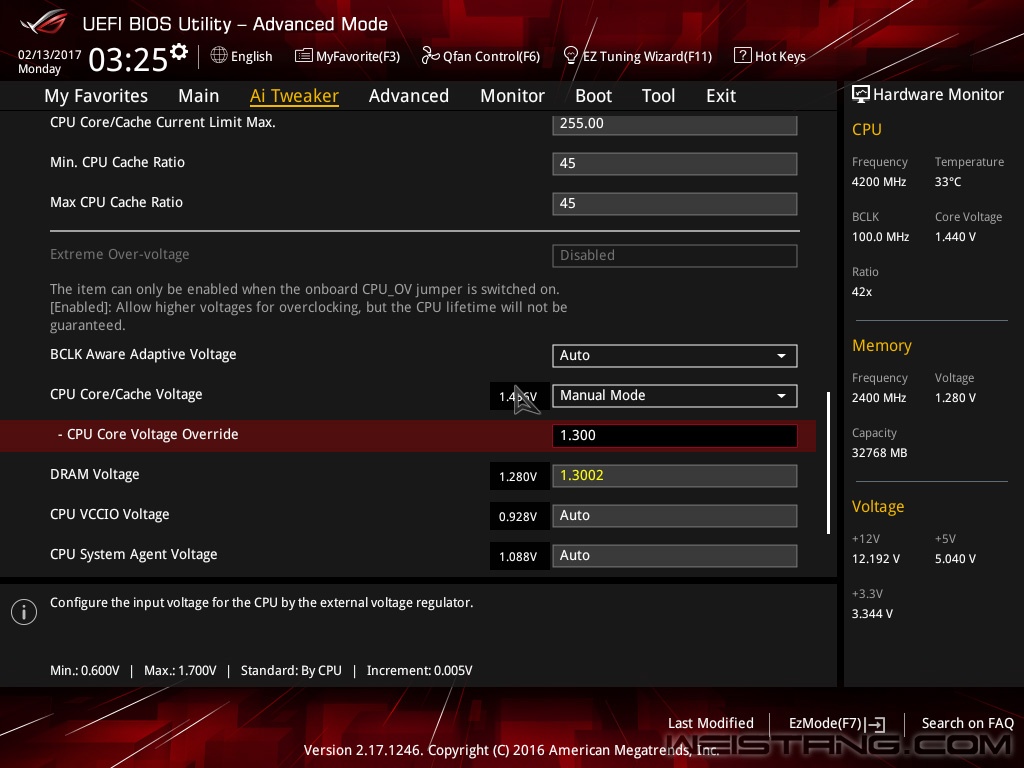This screenshot has height=768, width=1024.
Task: Click the +12V 12.192 V reading
Action: tap(876, 558)
